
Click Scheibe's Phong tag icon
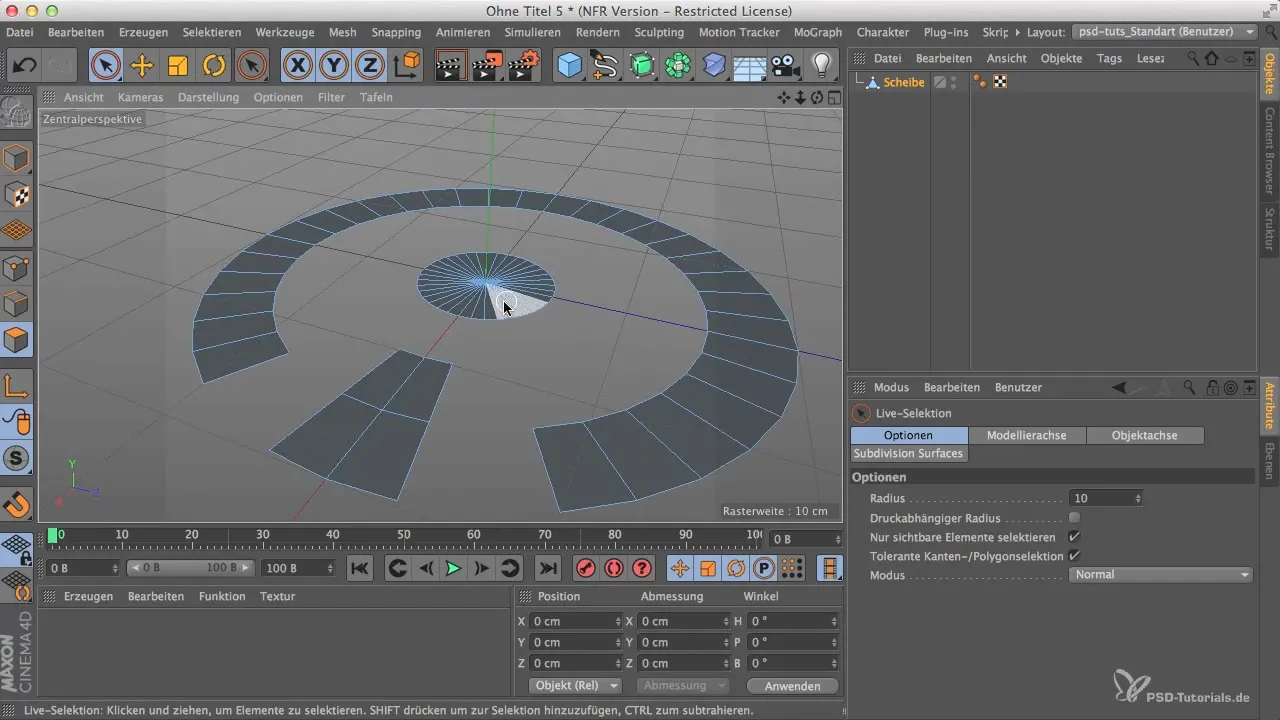[x=982, y=82]
